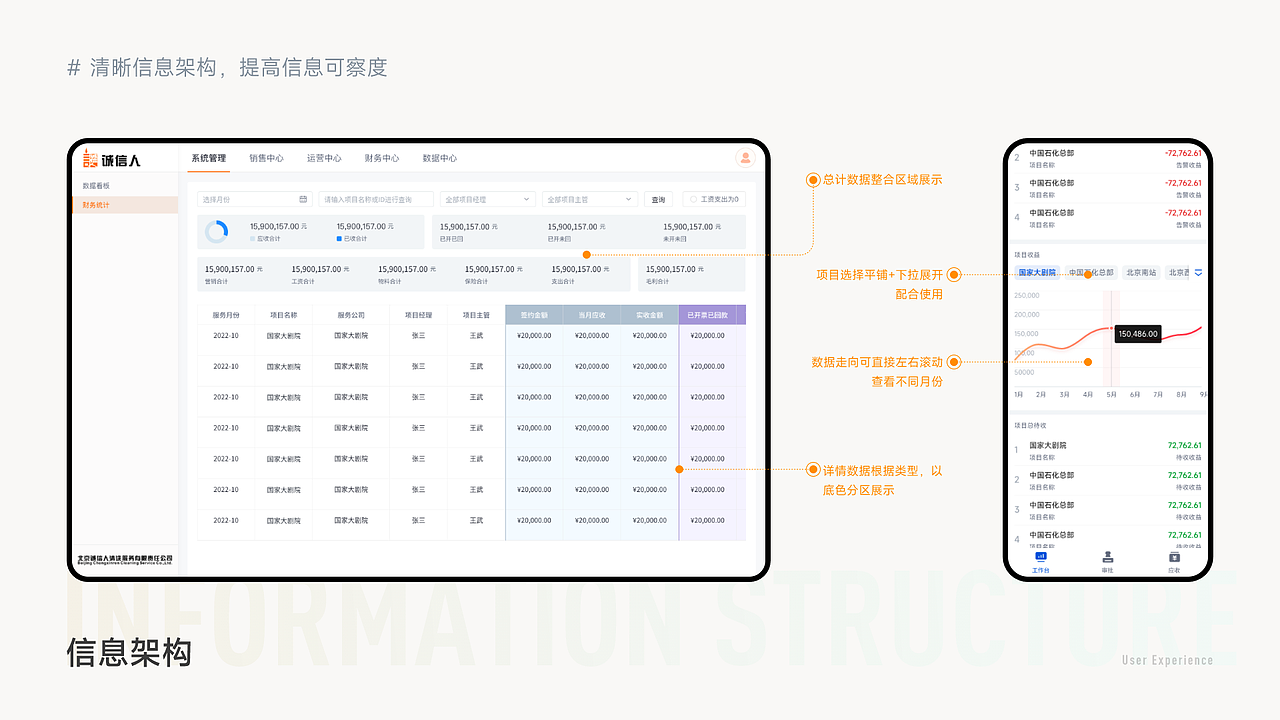Viewport: 1280px width, 720px height.
Task: Click the 应收合计 total label
Action: point(268,239)
